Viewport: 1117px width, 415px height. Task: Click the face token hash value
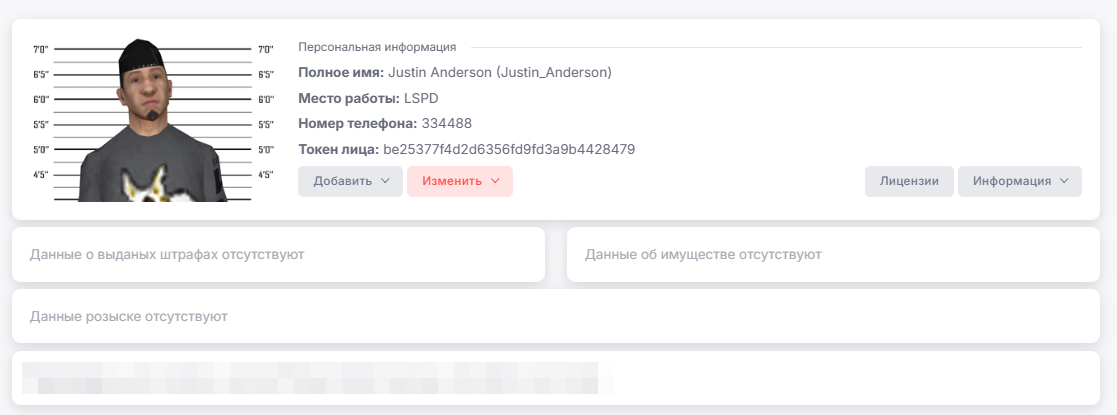tap(509, 149)
